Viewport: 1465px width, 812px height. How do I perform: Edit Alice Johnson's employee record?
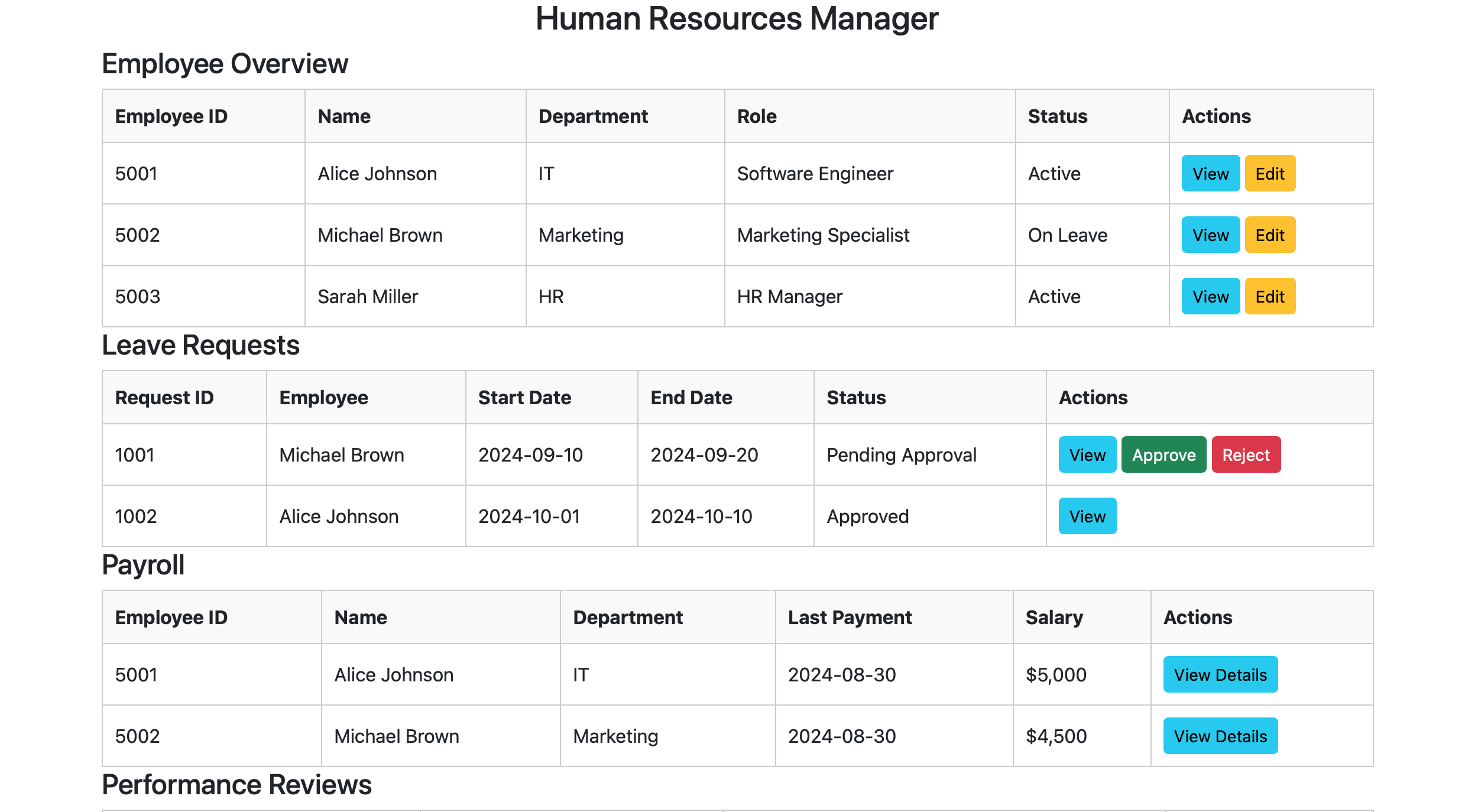tap(1269, 174)
